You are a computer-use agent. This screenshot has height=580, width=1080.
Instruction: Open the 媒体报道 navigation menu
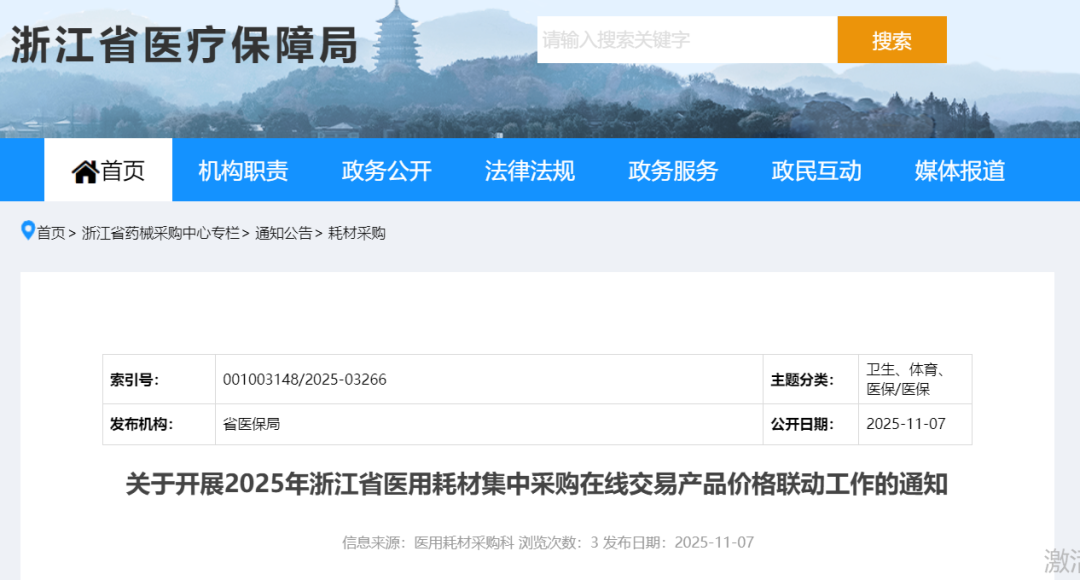coord(957,170)
